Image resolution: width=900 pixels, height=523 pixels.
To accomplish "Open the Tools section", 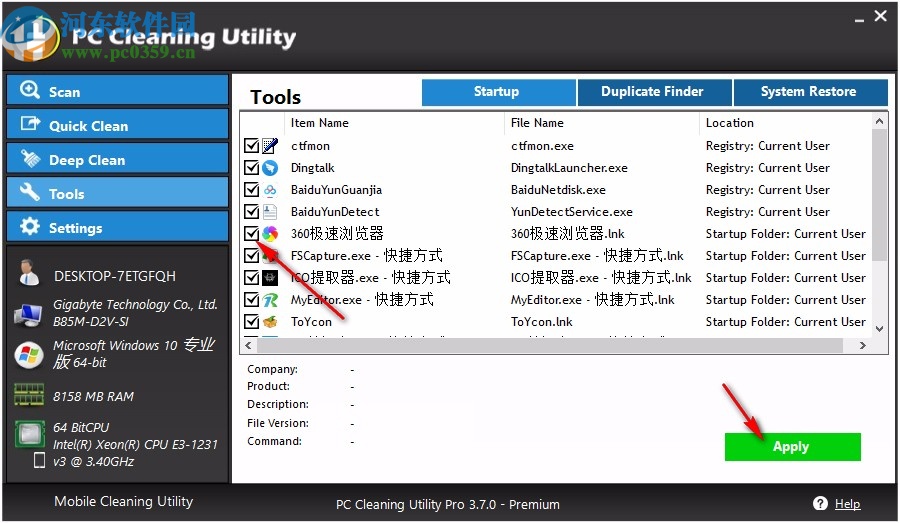I will 118,192.
